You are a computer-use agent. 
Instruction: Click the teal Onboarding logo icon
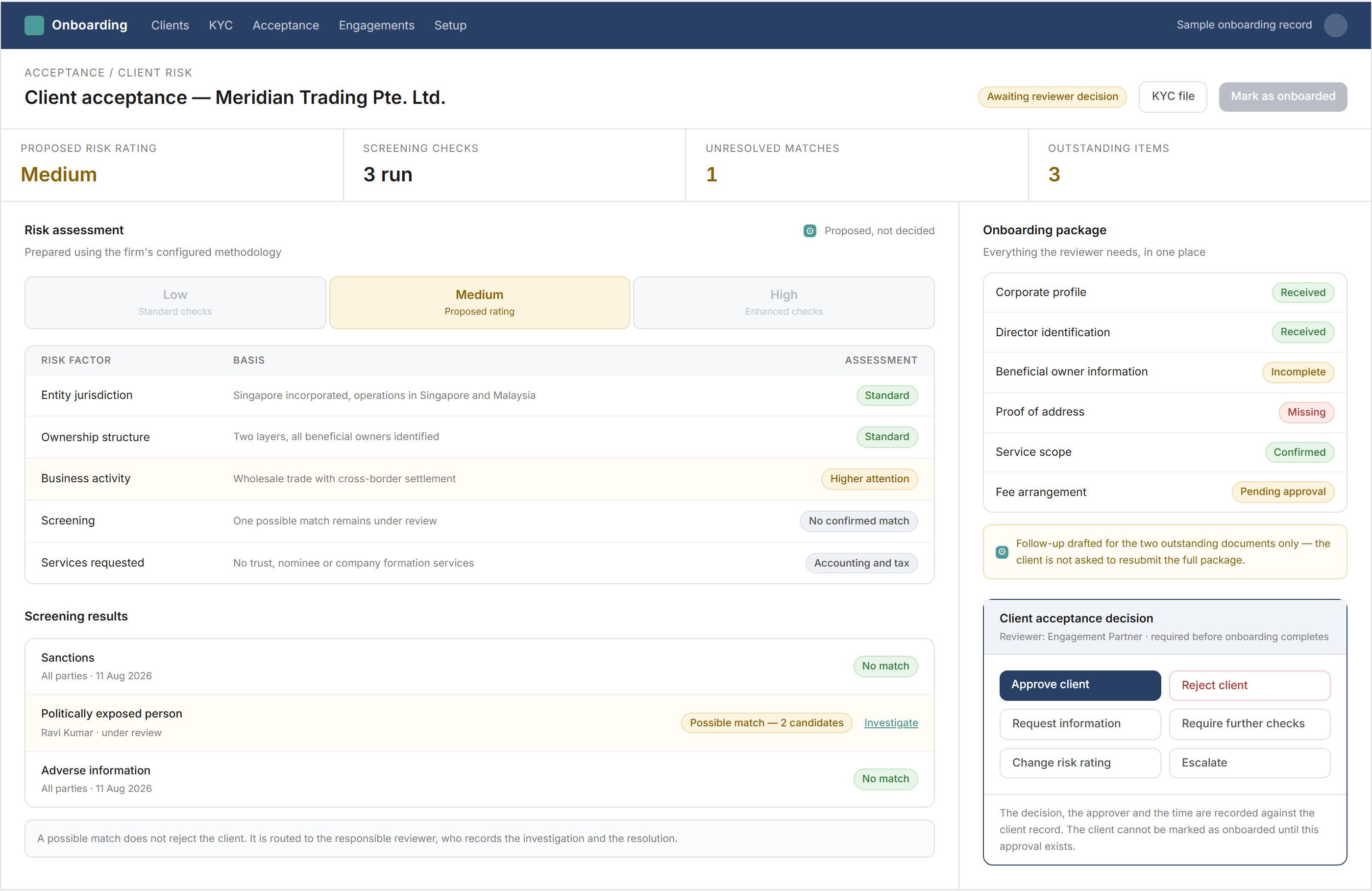pyautogui.click(x=34, y=25)
